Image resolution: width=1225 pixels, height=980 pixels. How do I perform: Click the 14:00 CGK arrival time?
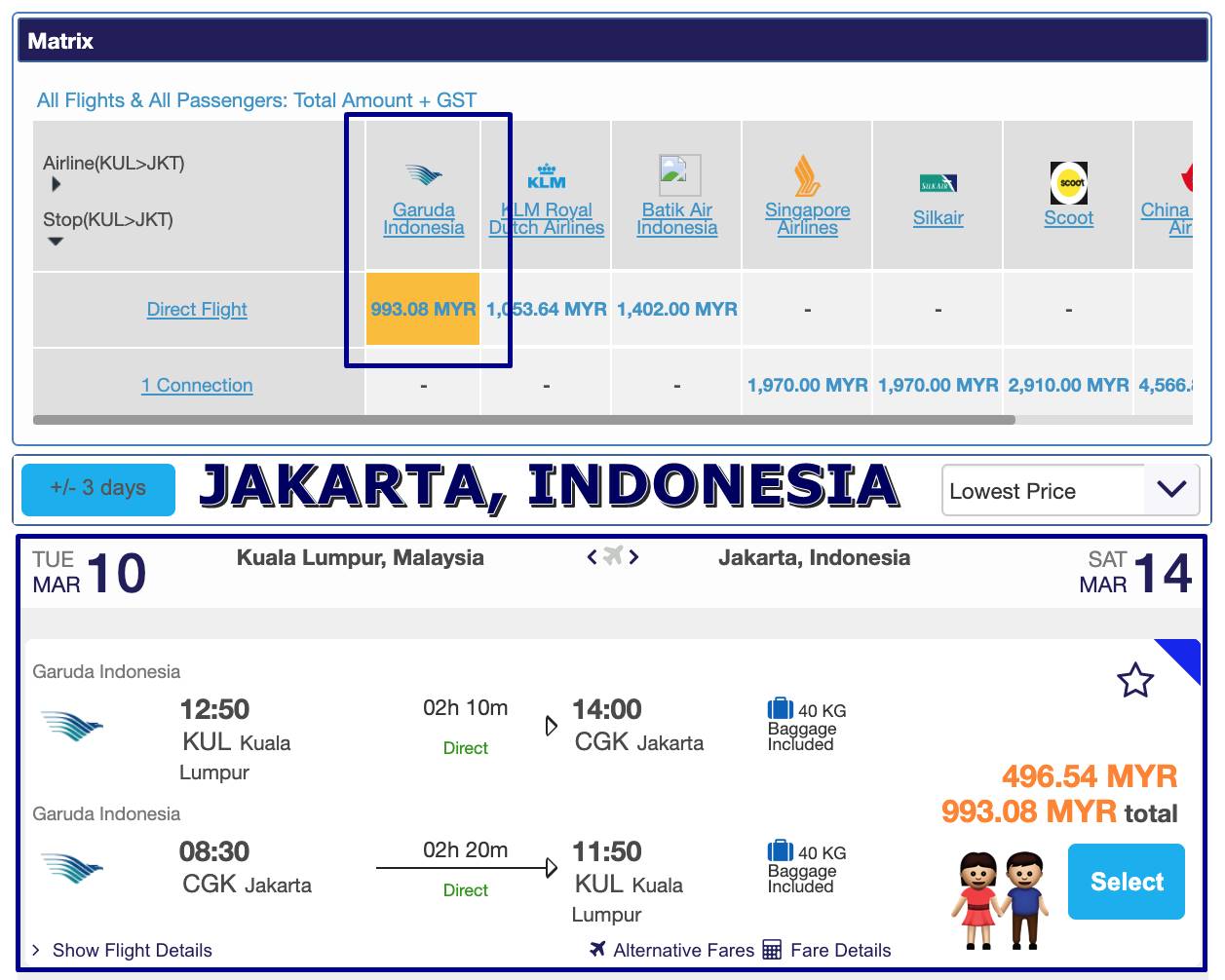(x=607, y=709)
